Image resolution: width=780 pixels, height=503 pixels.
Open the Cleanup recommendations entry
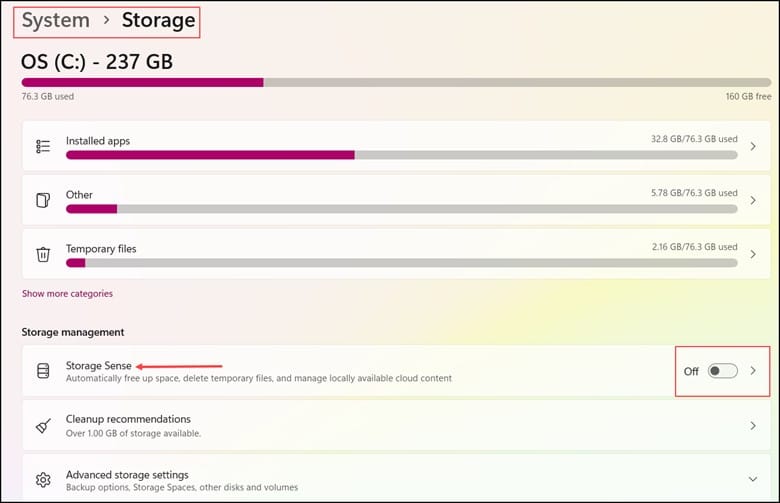396,426
